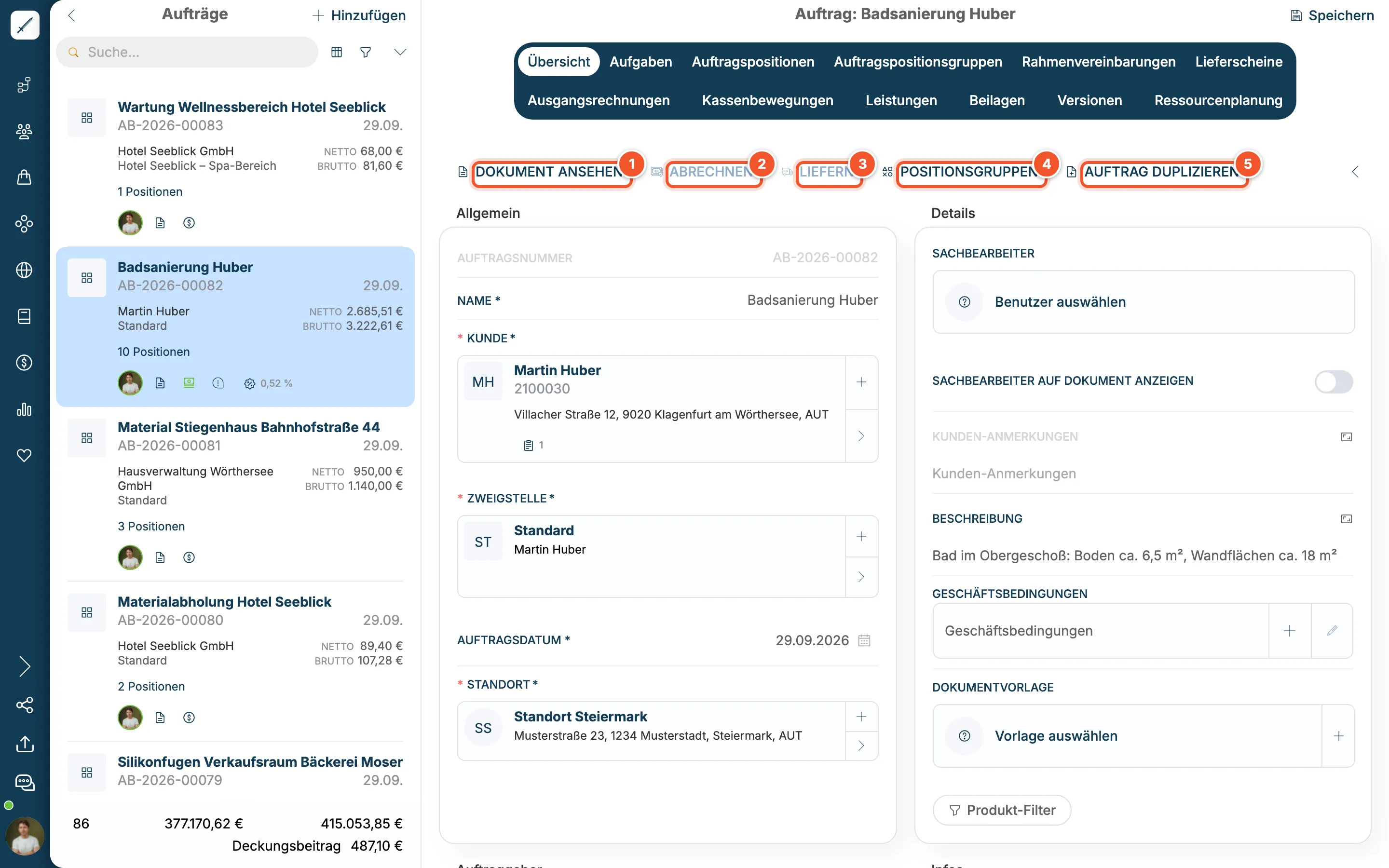
Task: Select the Ausgangsrechnungen tab
Action: [598, 100]
